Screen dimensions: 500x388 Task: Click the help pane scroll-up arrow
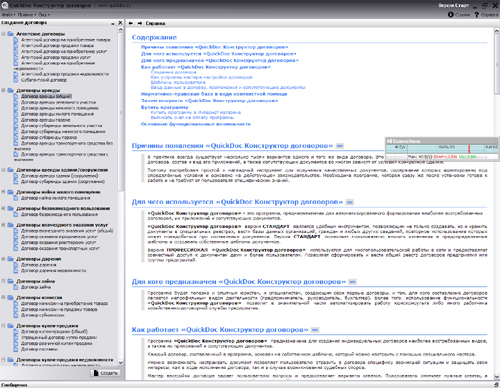click(x=496, y=30)
